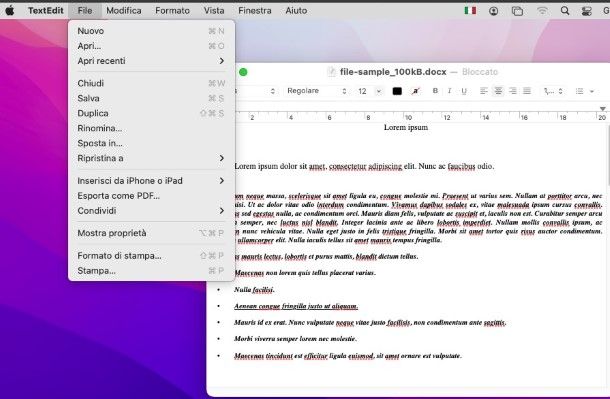610x399 pixels.
Task: Choose Stampa... from the File menu
Action: pyautogui.click(x=151, y=271)
